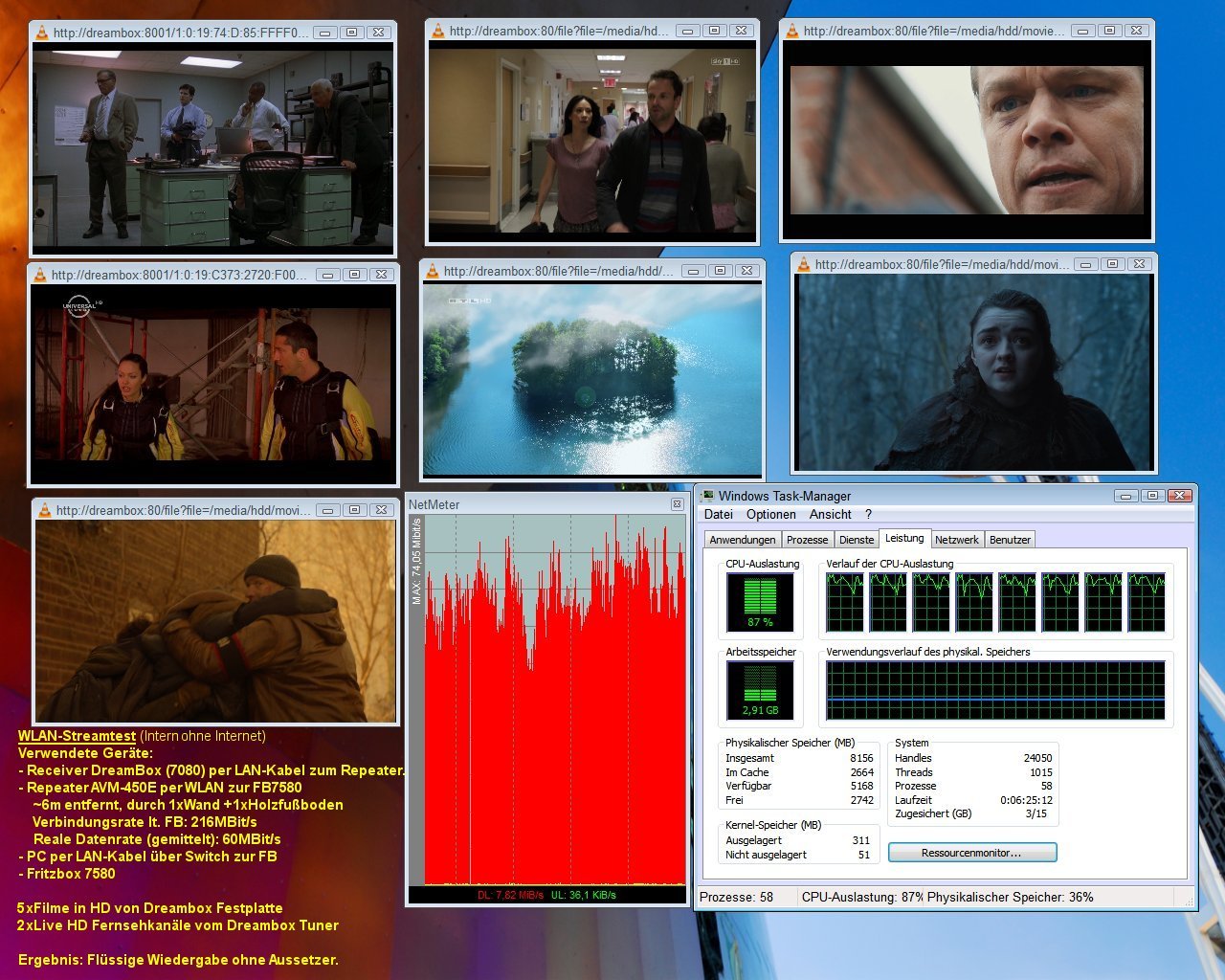Close the dark forest girl VLC window

click(x=1139, y=264)
